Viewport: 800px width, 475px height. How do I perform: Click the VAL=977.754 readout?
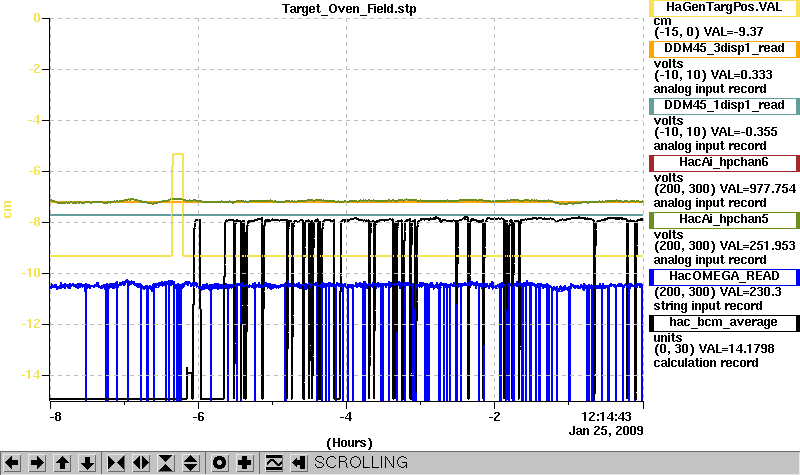[x=758, y=189]
